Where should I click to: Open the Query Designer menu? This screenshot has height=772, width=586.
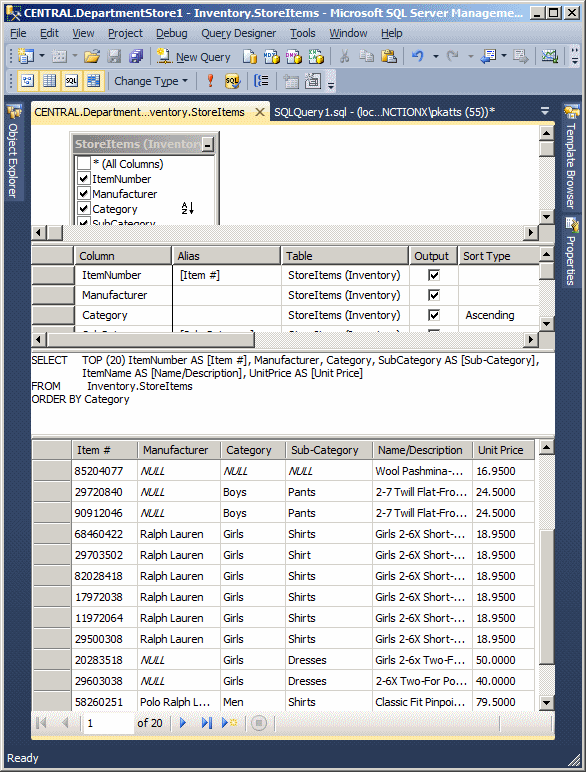238,33
